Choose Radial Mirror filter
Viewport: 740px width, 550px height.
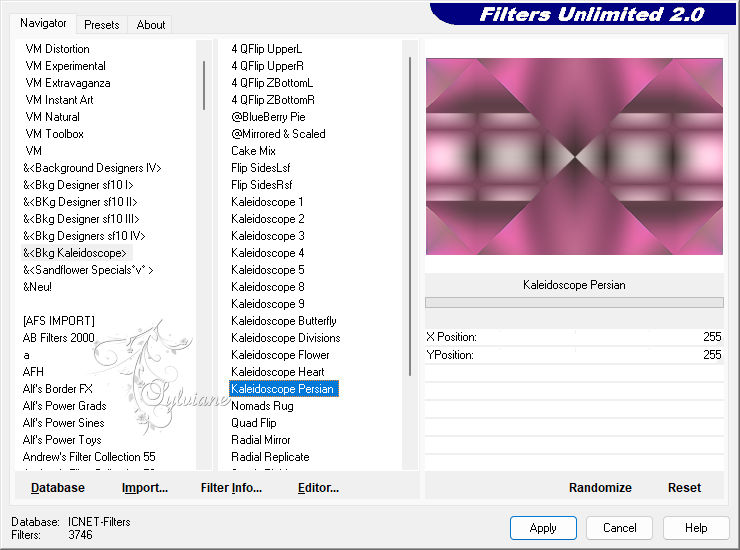261,440
